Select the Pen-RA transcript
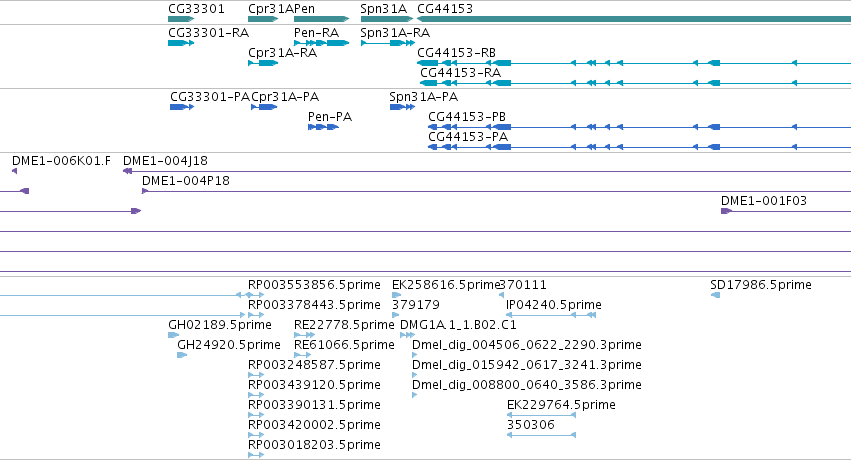 click(x=321, y=43)
